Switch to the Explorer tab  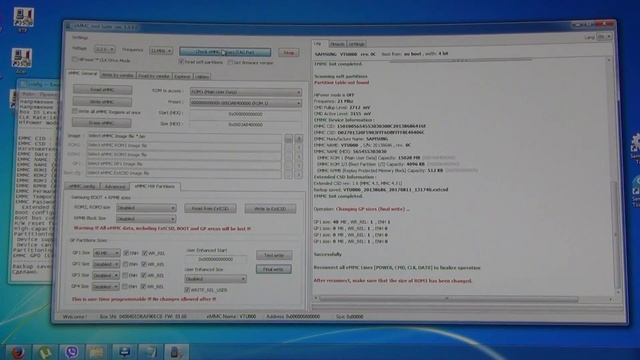[x=182, y=76]
